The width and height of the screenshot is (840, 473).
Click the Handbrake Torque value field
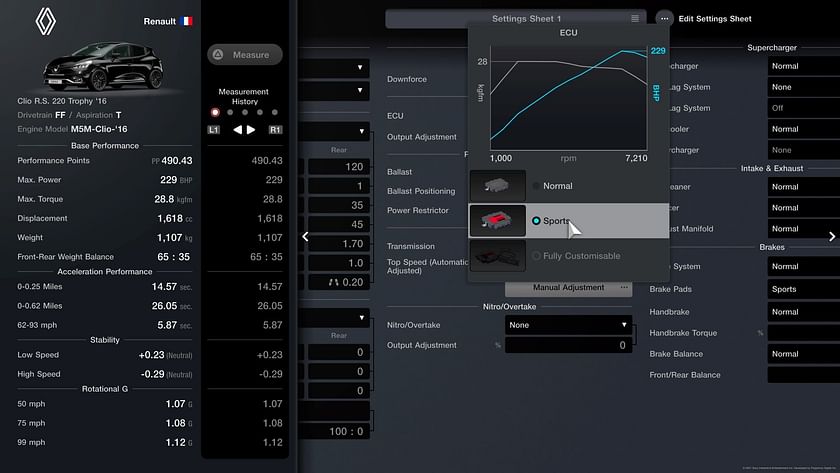click(804, 333)
